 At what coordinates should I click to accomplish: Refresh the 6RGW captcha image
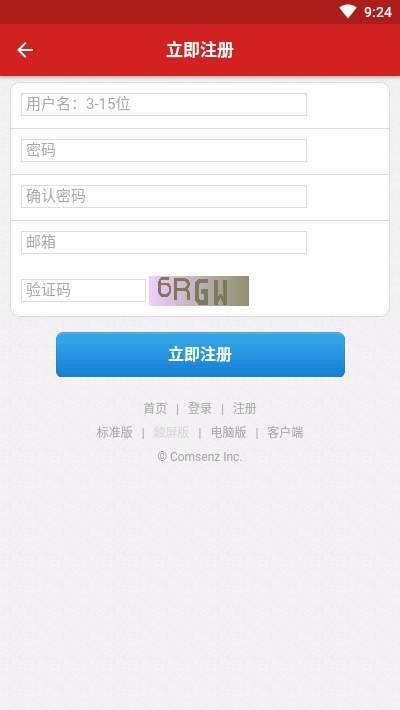199,291
